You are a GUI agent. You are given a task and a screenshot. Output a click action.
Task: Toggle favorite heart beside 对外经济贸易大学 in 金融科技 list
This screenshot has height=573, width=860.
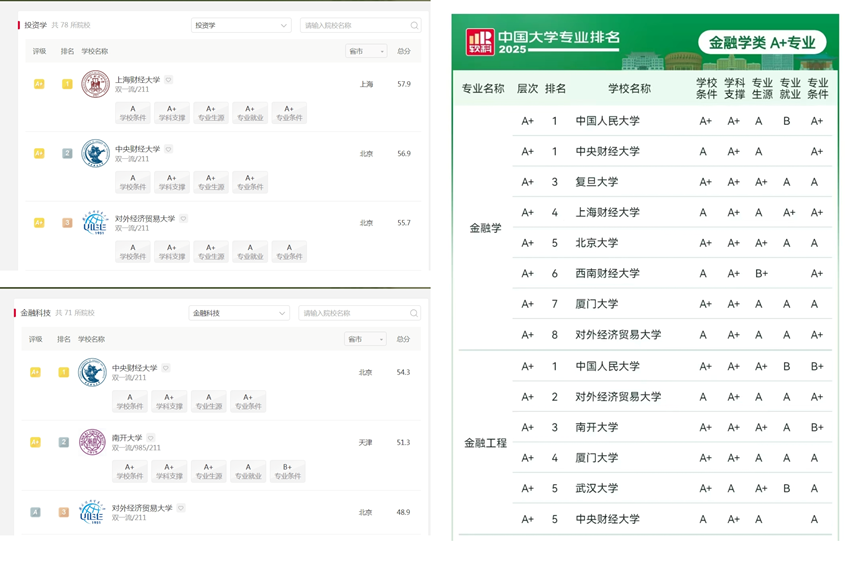(x=181, y=508)
